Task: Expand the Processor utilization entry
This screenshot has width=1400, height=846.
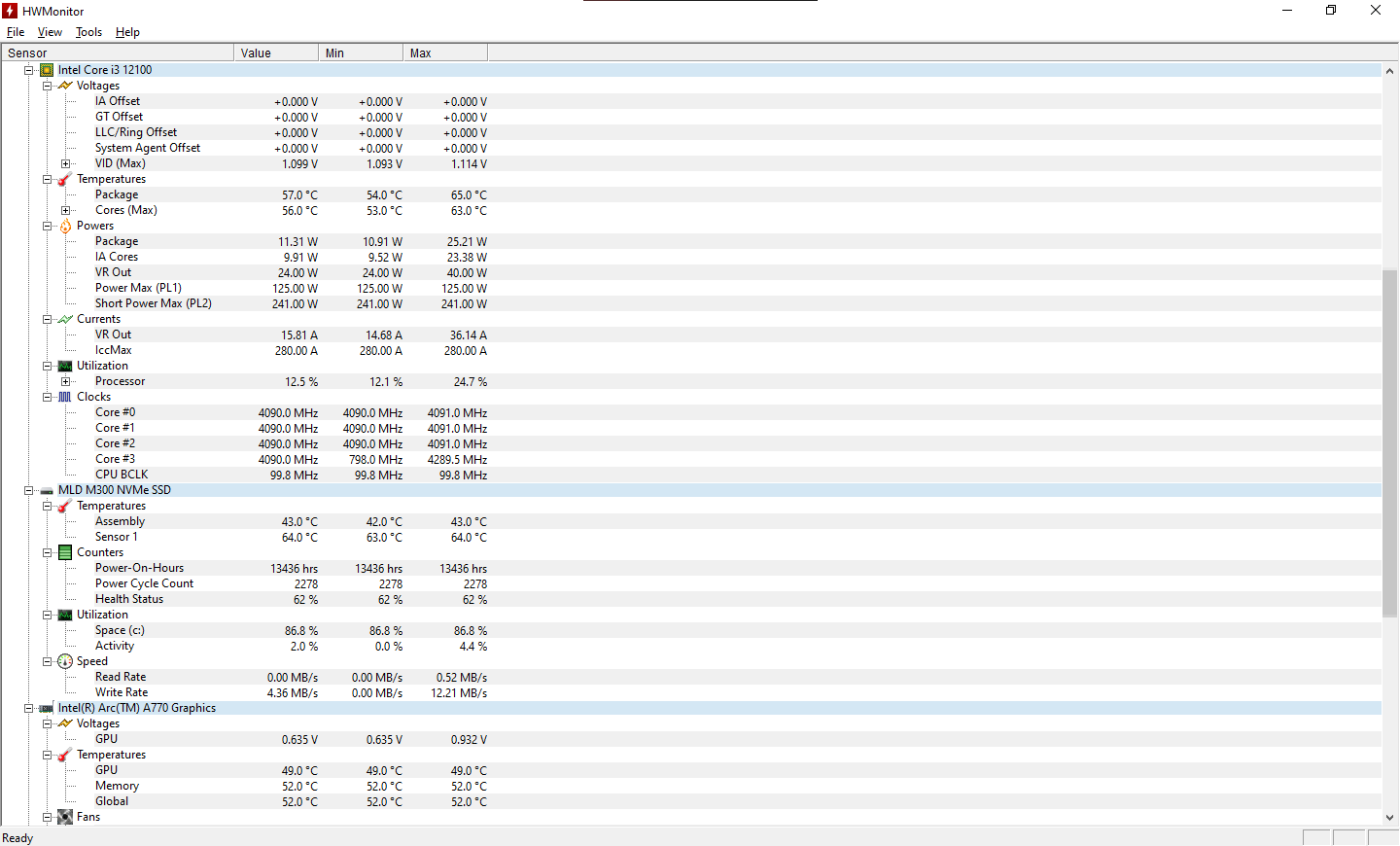Action: 65,381
